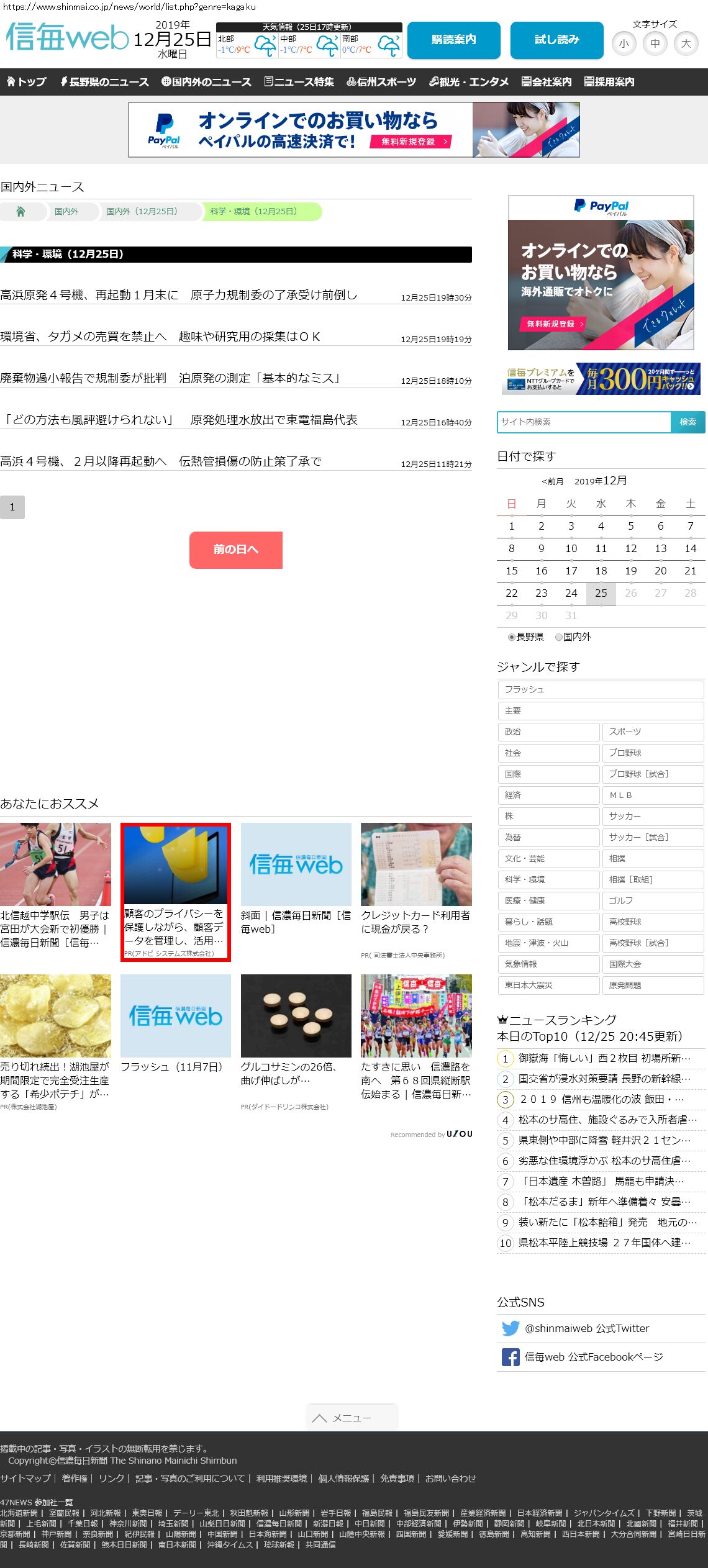The height and width of the screenshot is (1568, 708).
Task: Click the home icon in the breadcrumb
Action: click(20, 212)
